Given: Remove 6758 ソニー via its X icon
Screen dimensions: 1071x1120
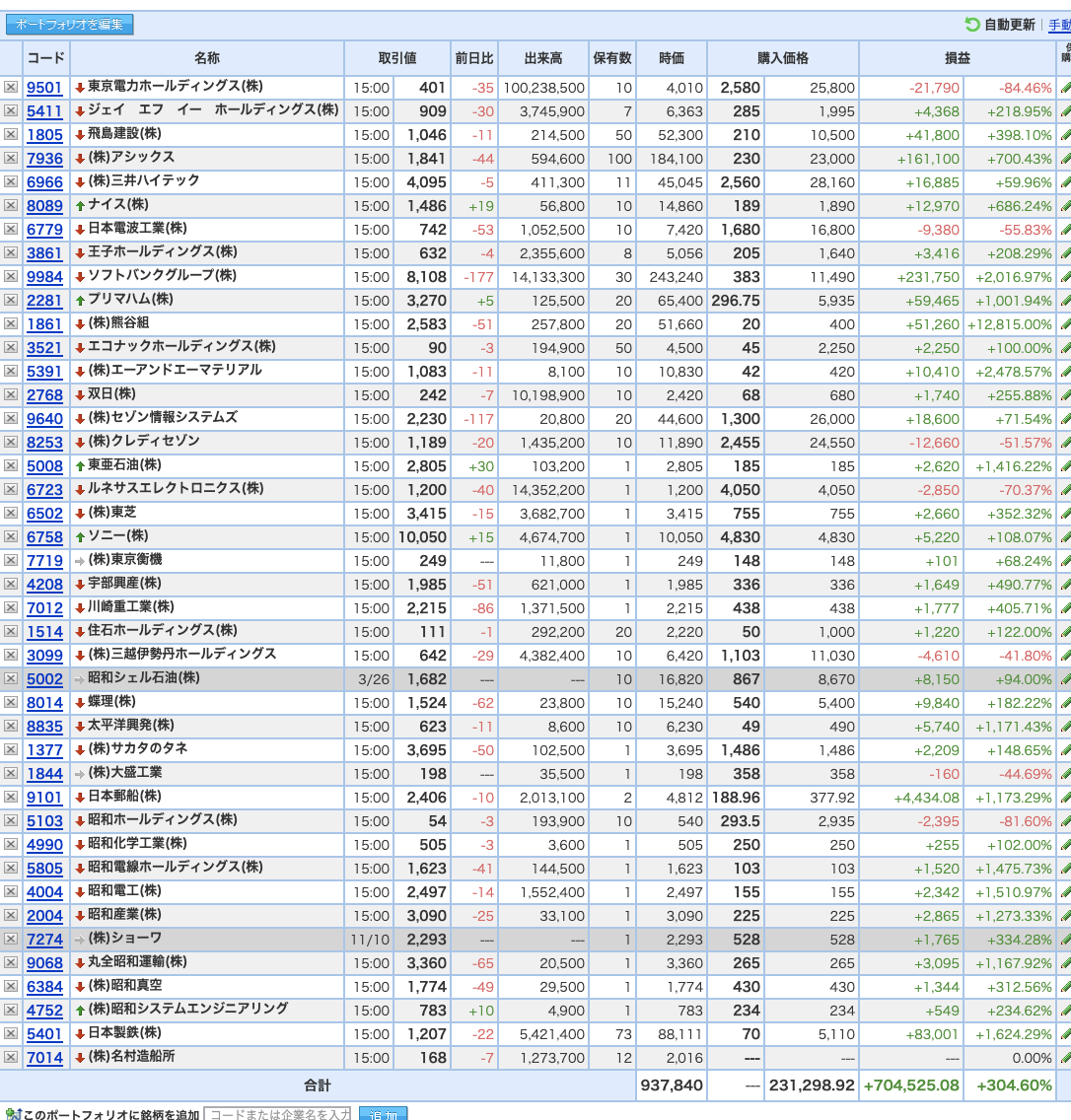Looking at the screenshot, I should click(11, 536).
